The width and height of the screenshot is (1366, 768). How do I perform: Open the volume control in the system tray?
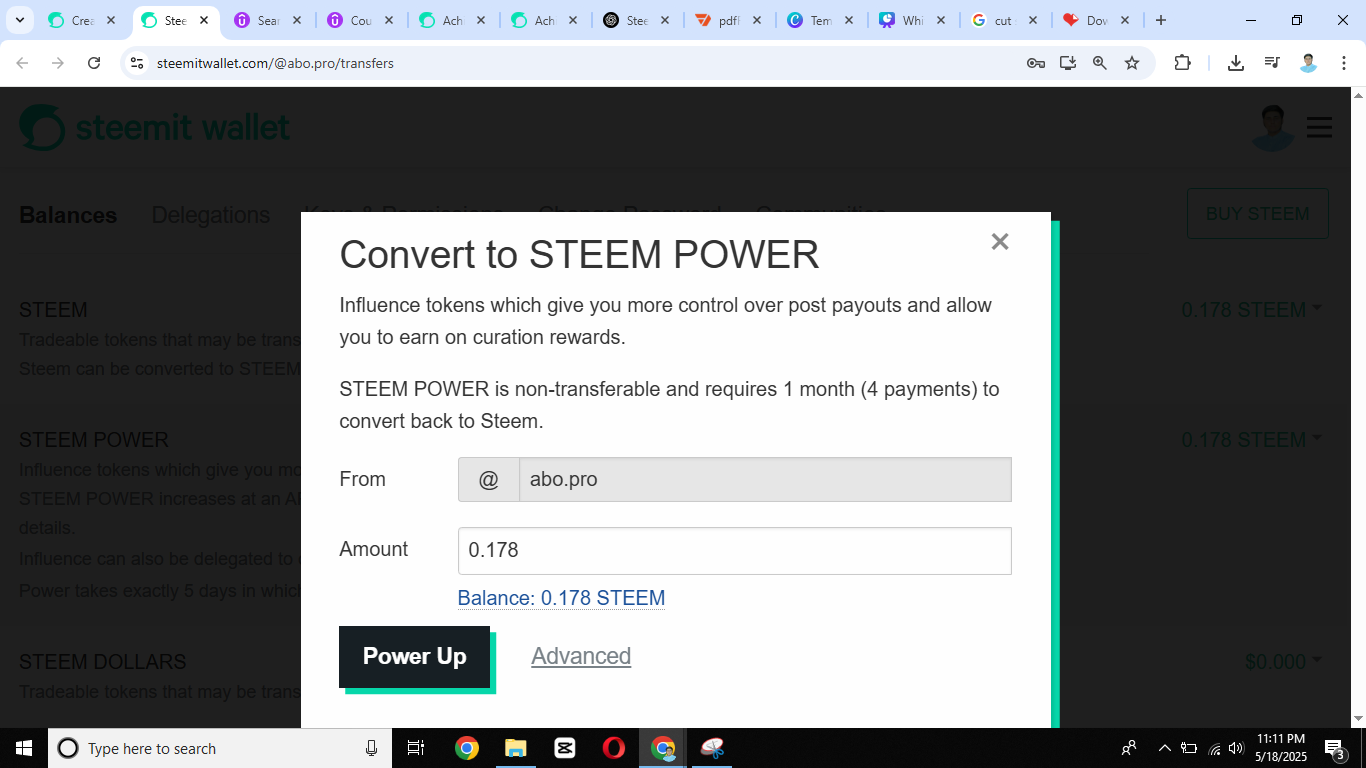[1237, 748]
